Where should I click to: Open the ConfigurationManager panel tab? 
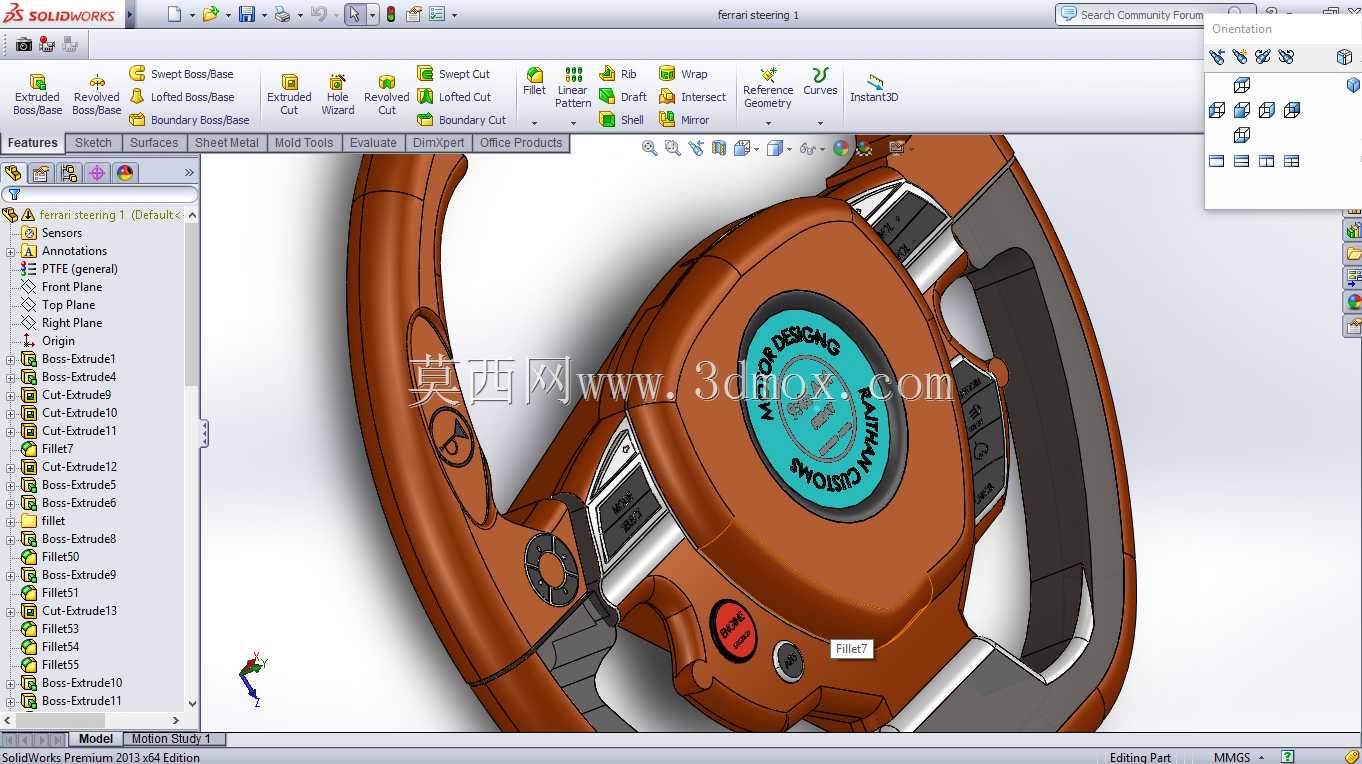69,173
